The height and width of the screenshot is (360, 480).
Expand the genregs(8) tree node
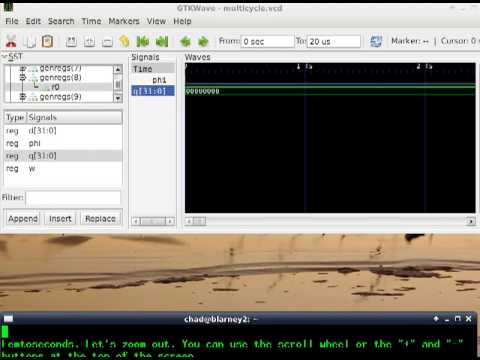[23, 78]
